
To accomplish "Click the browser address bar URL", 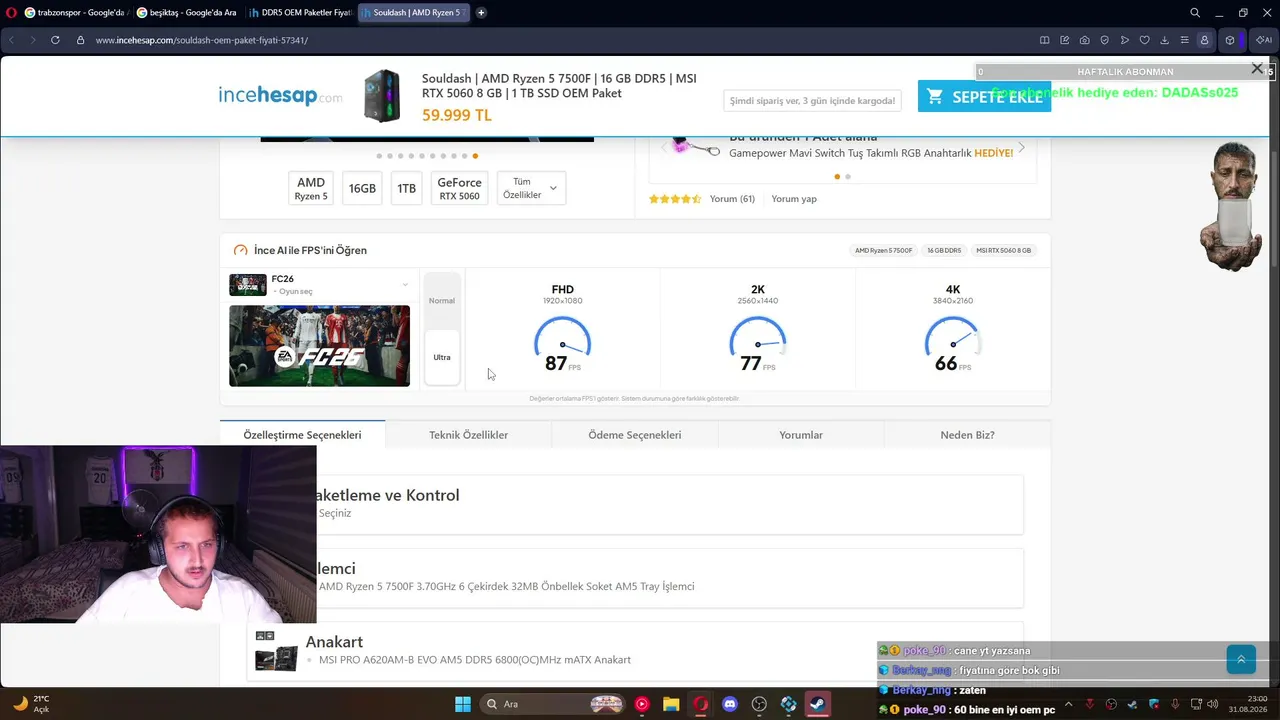I will point(202,40).
